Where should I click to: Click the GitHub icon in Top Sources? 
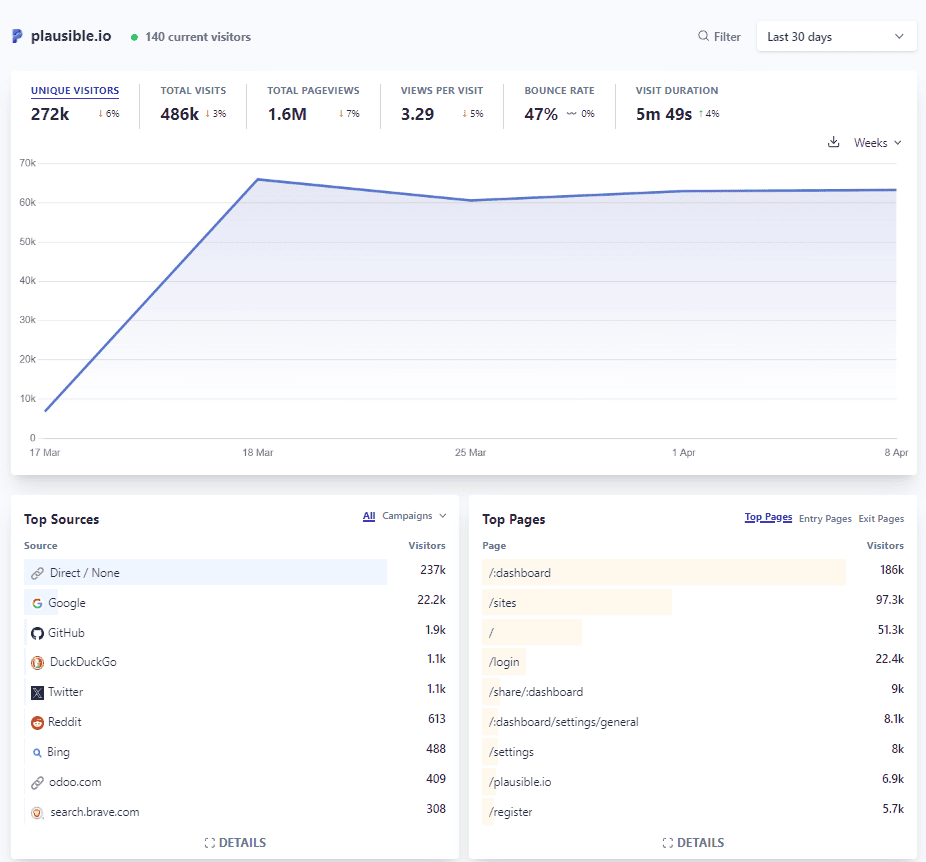click(37, 632)
